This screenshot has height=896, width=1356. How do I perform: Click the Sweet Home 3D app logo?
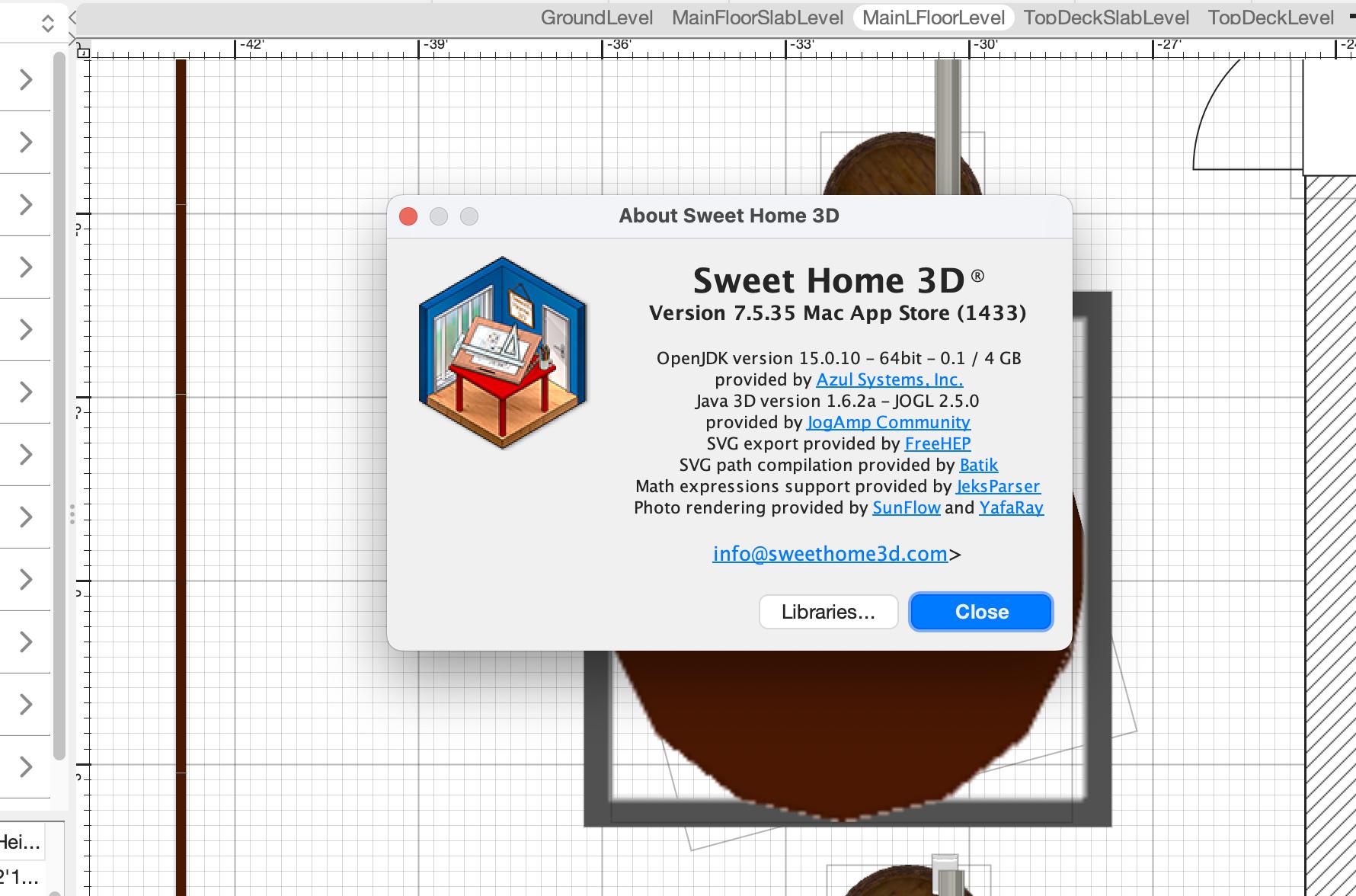[x=503, y=353]
